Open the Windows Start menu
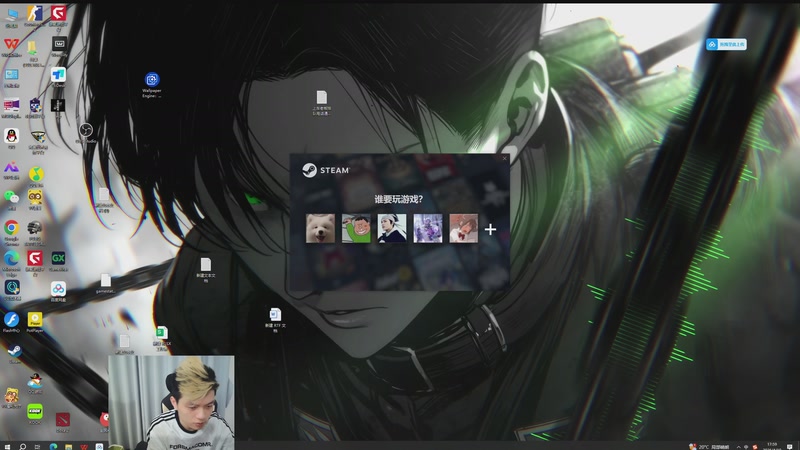Viewport: 800px width, 450px height. [7, 446]
